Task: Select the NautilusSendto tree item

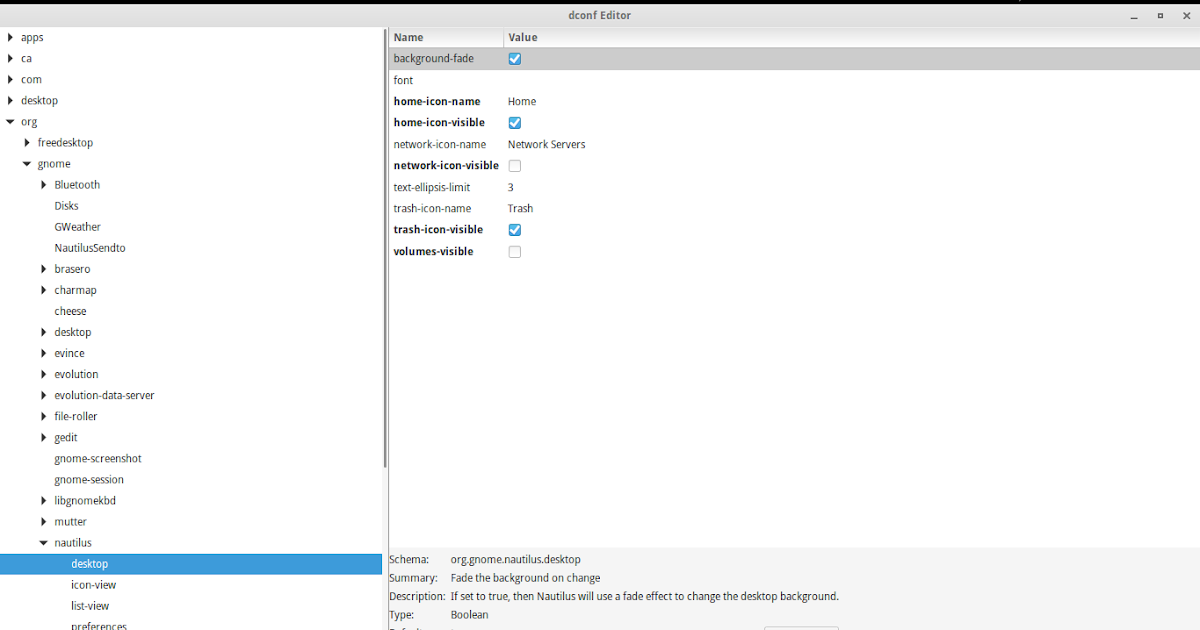Action: (90, 248)
